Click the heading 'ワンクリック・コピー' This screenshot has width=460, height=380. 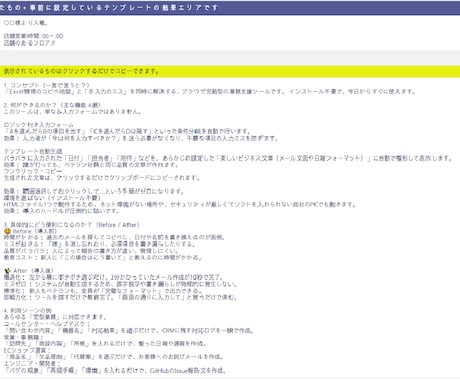(x=33, y=171)
